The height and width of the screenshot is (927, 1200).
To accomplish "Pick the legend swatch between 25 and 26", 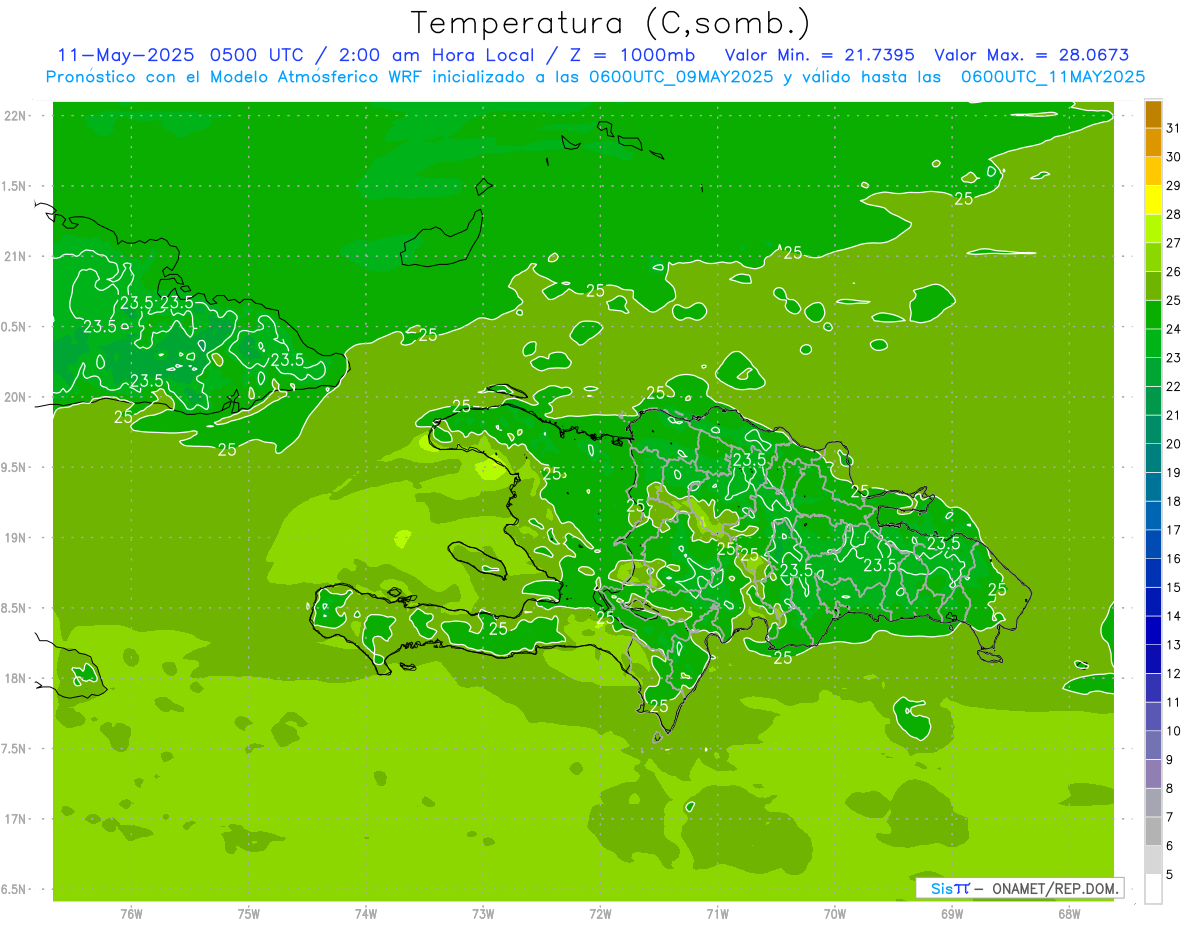I will click(1153, 286).
